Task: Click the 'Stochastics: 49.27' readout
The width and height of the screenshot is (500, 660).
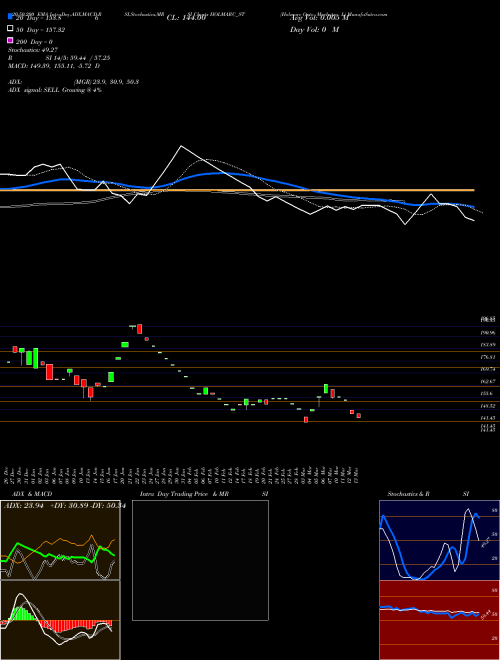Action: (33, 50)
